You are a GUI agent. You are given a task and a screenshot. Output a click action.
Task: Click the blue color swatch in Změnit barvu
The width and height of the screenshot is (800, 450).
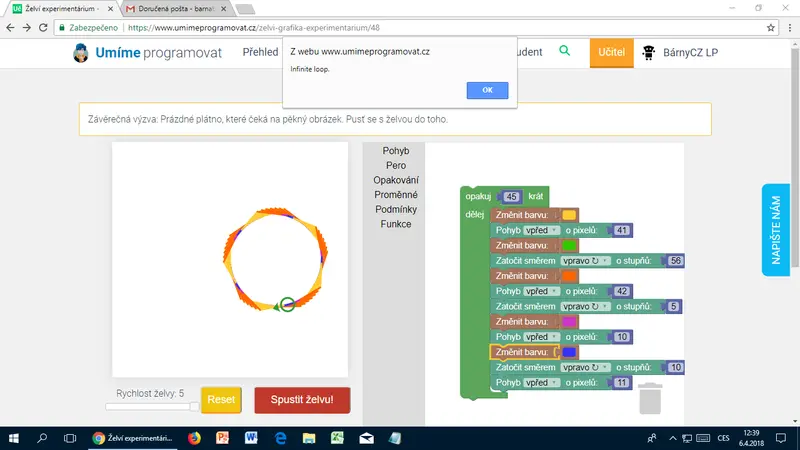click(x=569, y=352)
